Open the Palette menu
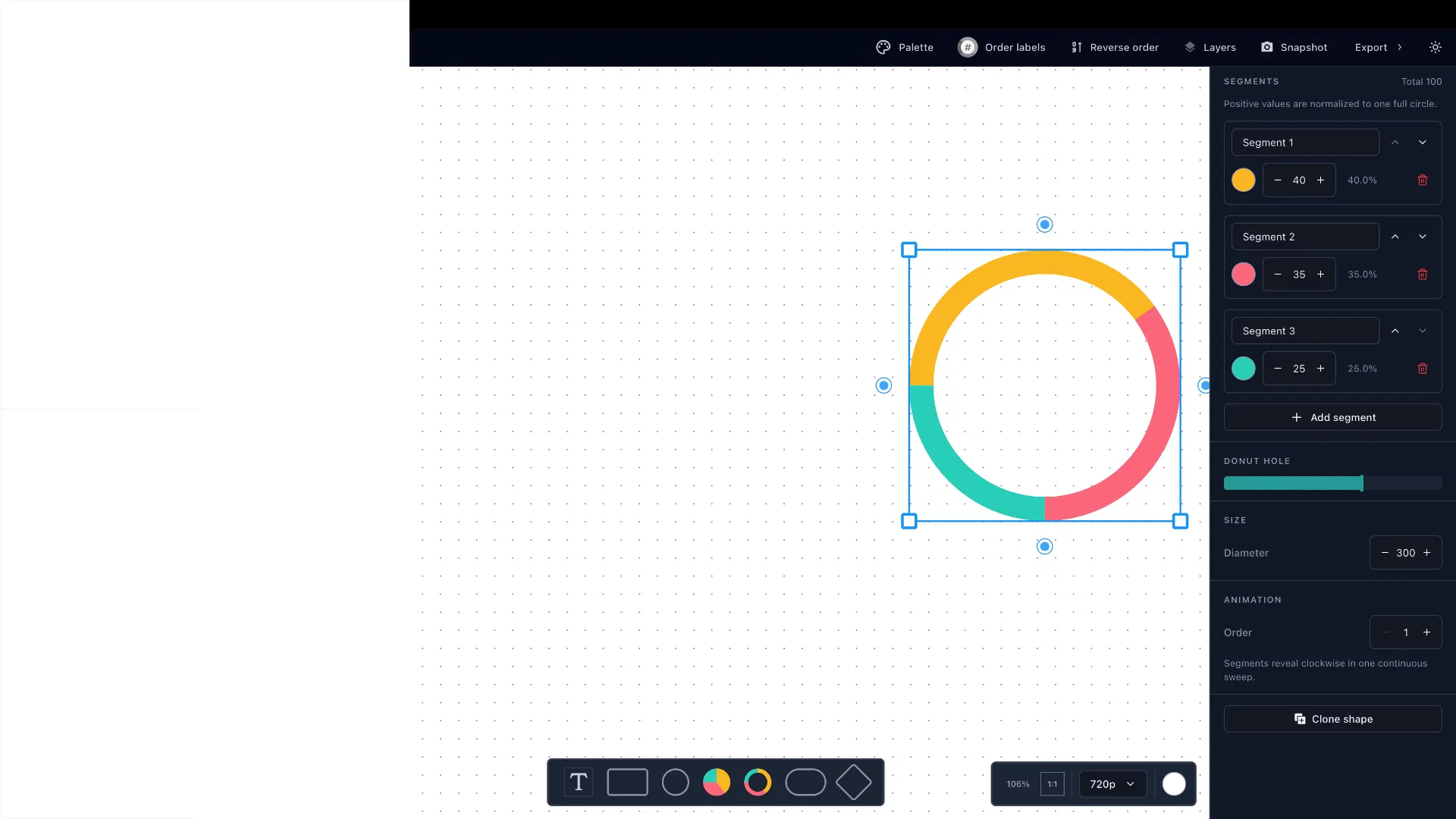The width and height of the screenshot is (1456, 819). coord(905,47)
